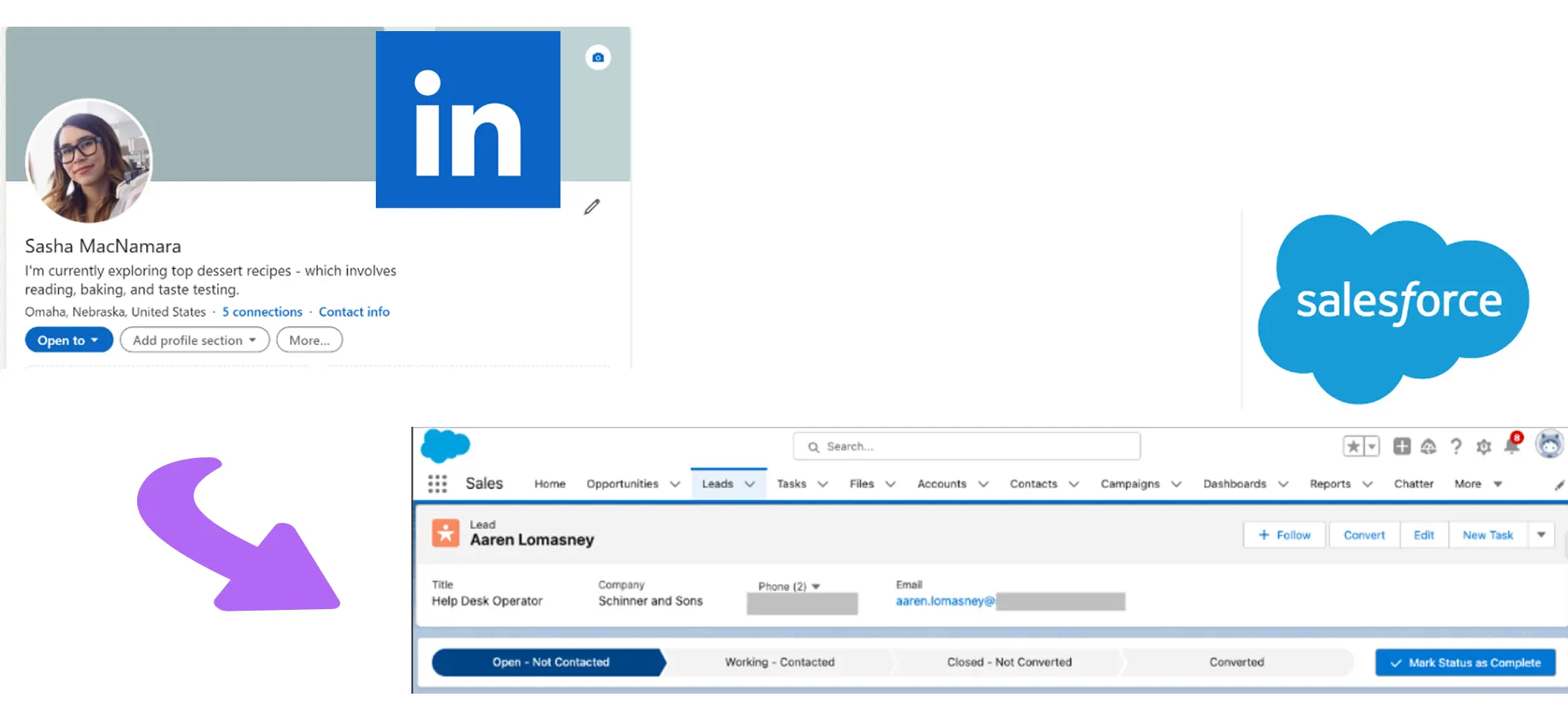Open the 5 connections link
Viewport: 1568px width, 707px height.
pos(262,312)
